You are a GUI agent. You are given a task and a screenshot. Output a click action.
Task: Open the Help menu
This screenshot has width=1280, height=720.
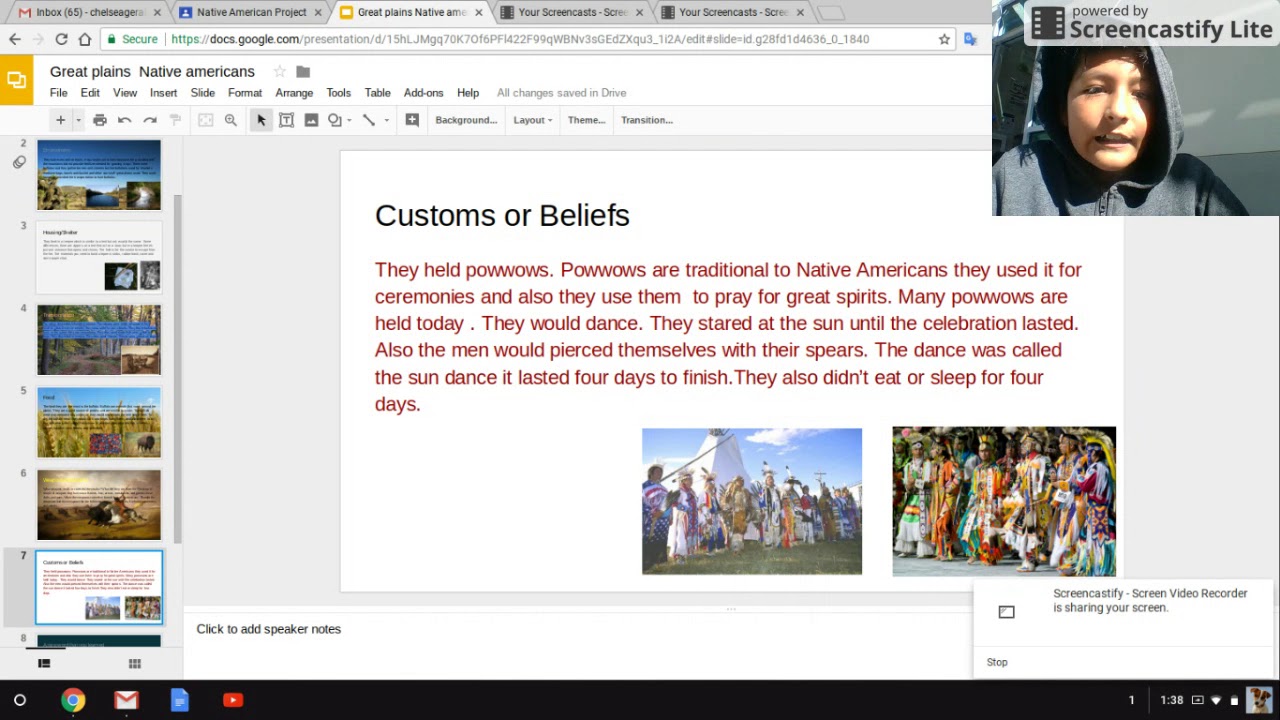[468, 93]
